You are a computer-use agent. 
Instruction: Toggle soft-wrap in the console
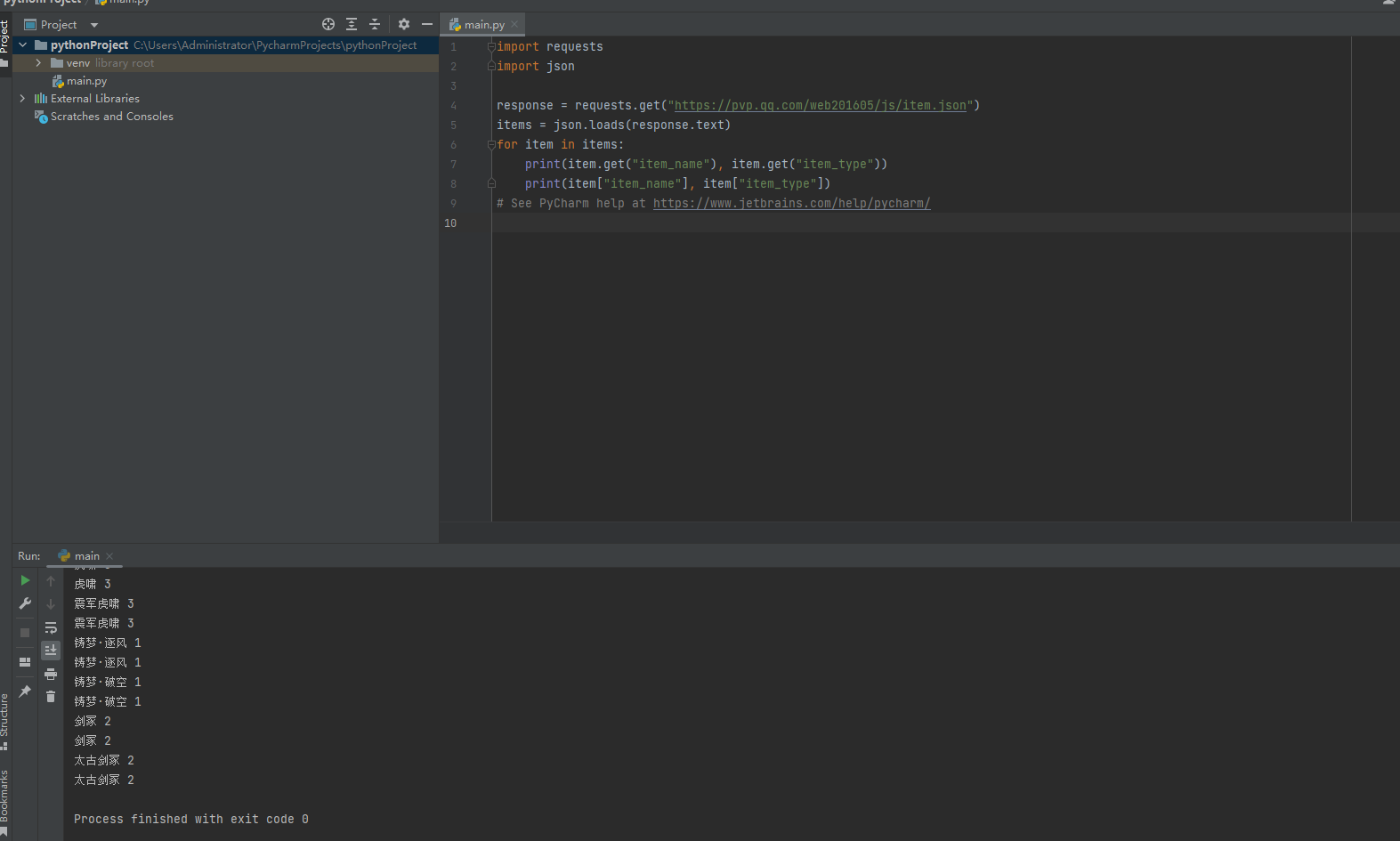click(51, 627)
